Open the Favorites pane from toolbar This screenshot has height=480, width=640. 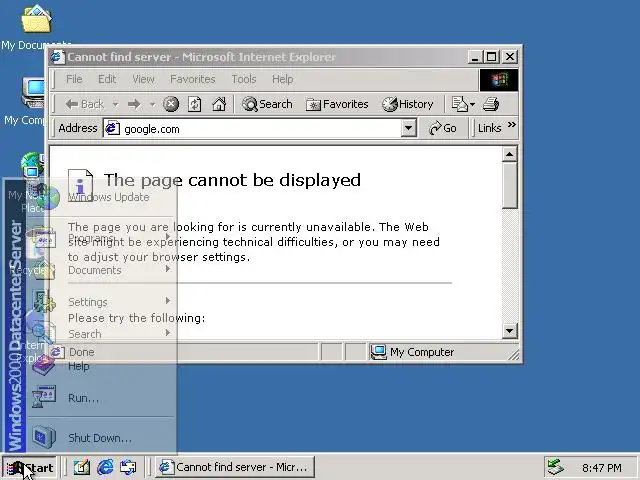337,104
